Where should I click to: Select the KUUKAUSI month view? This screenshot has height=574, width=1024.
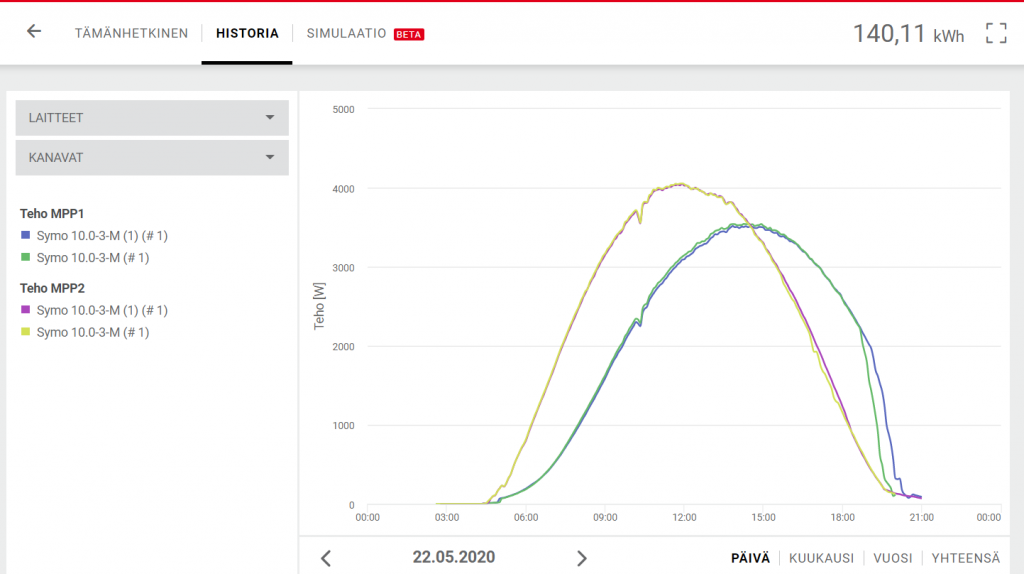pos(821,558)
